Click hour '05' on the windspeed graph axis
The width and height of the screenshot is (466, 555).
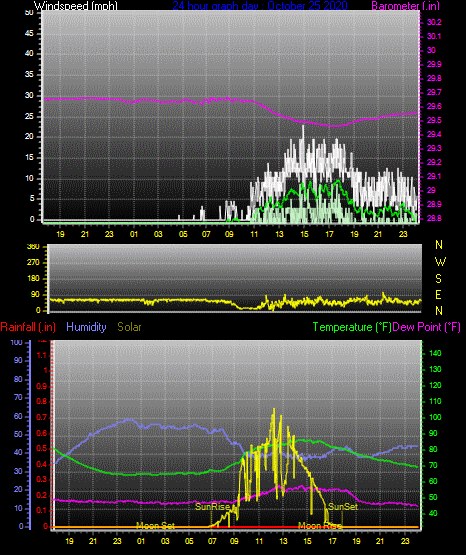(x=183, y=234)
